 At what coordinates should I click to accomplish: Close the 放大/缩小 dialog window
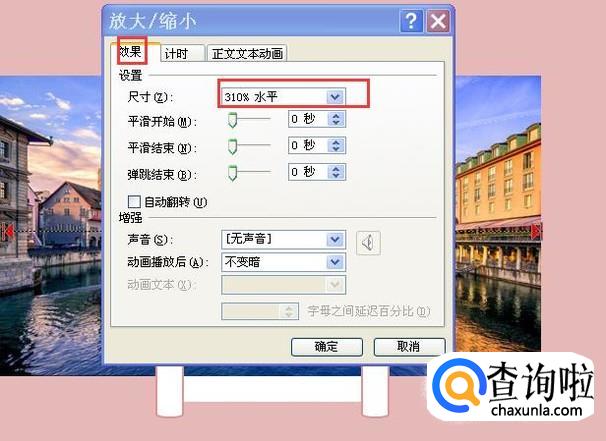click(x=438, y=21)
